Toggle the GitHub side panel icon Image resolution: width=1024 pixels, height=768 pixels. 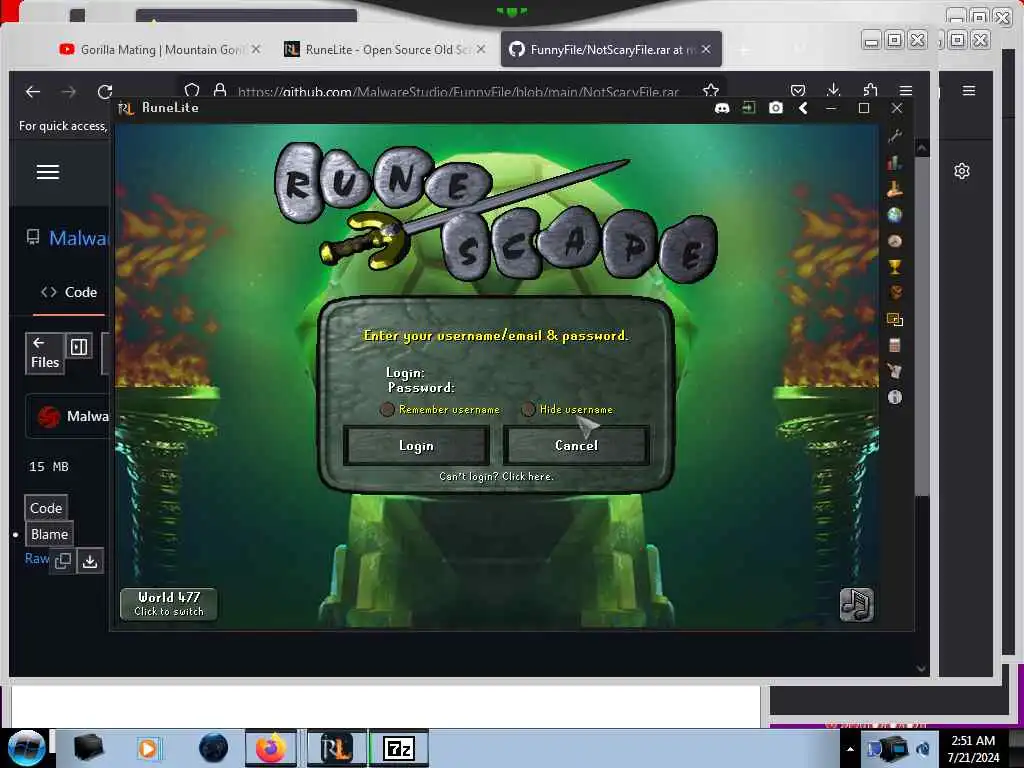click(79, 347)
